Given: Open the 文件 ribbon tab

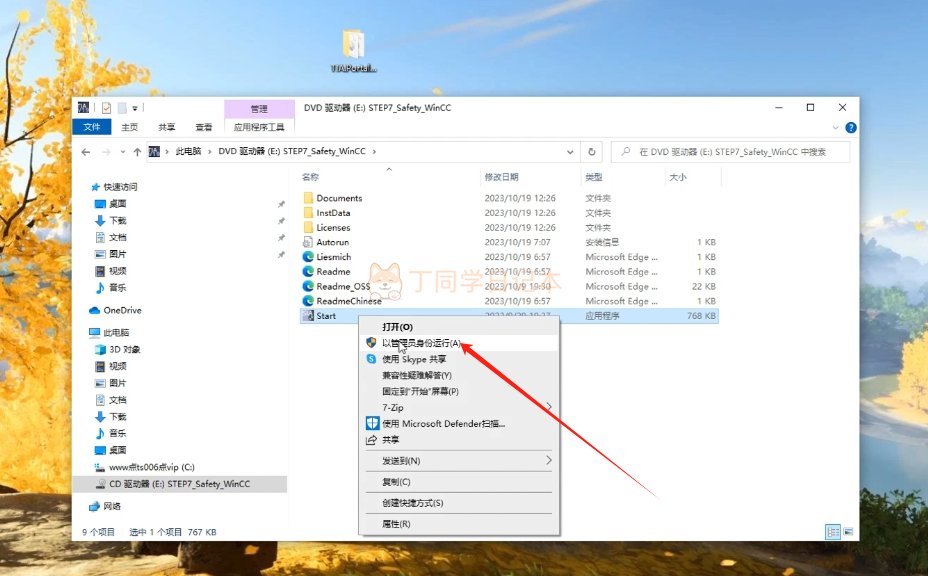Looking at the screenshot, I should (92, 127).
